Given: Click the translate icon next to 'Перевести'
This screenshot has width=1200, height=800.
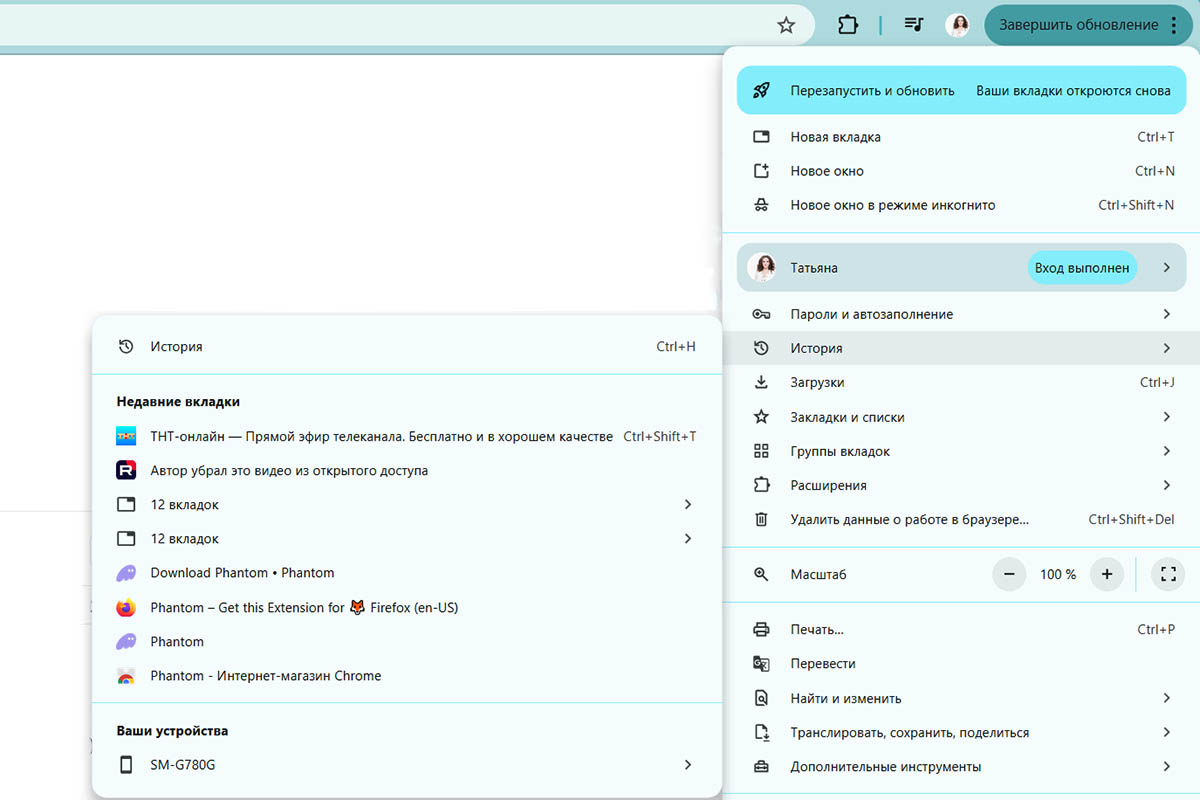Looking at the screenshot, I should tap(761, 663).
